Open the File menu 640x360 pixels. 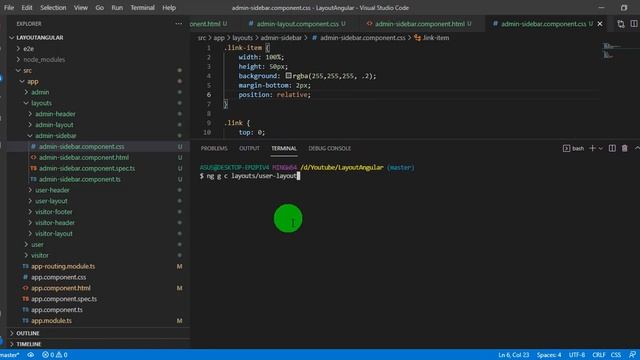pyautogui.click(x=9, y=8)
